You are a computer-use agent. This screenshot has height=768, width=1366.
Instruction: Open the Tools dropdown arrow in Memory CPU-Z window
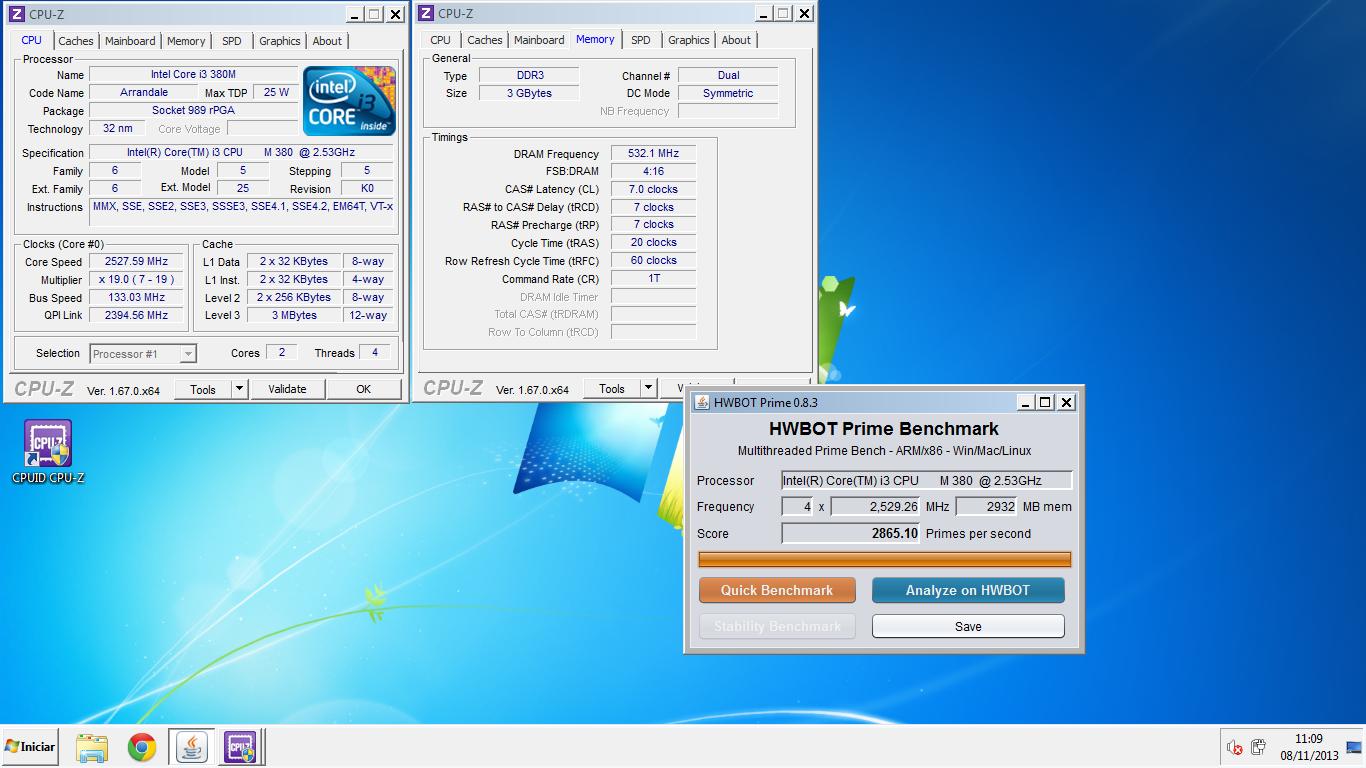(x=649, y=388)
